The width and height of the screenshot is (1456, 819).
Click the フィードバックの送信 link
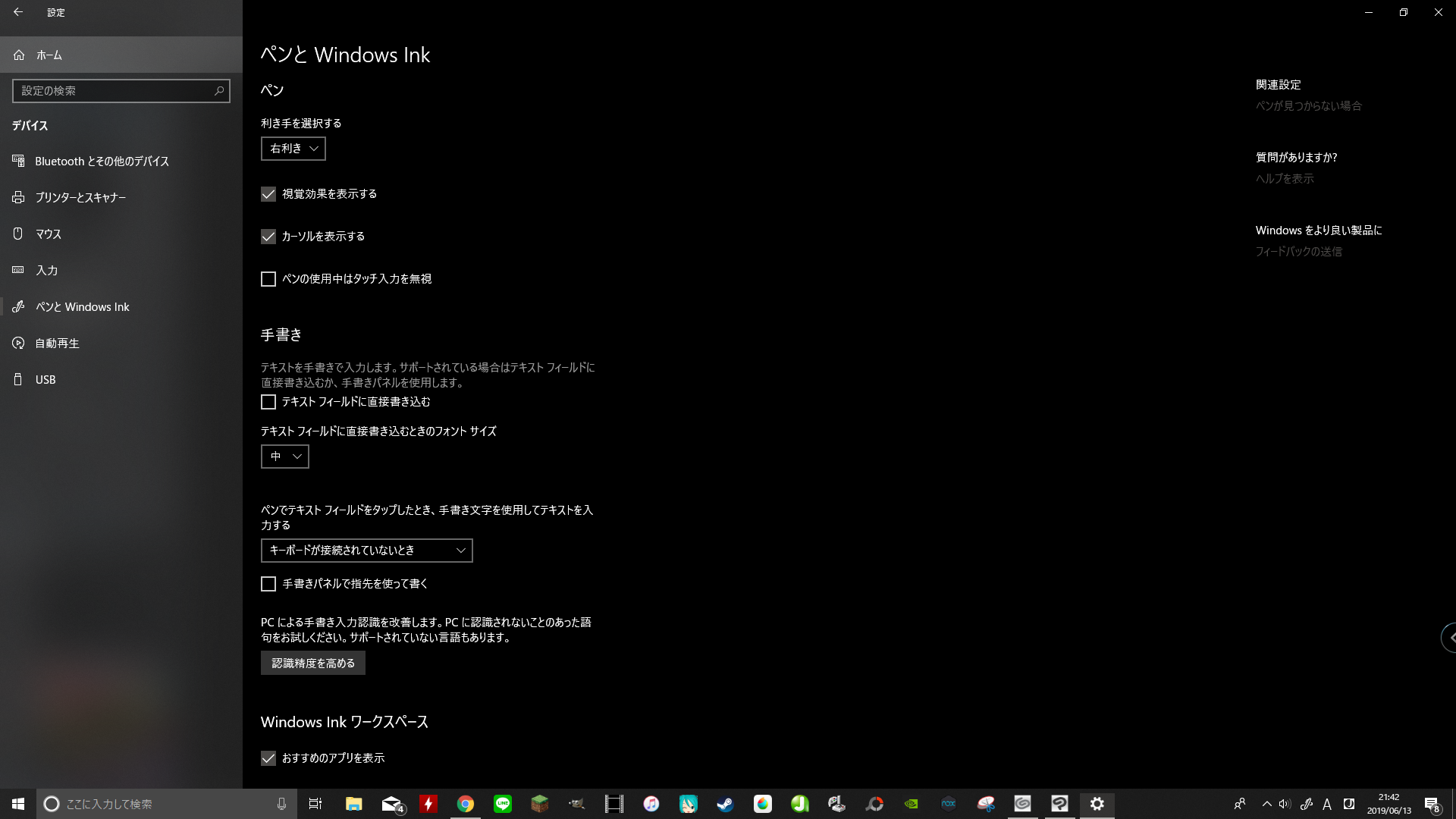[1298, 252]
